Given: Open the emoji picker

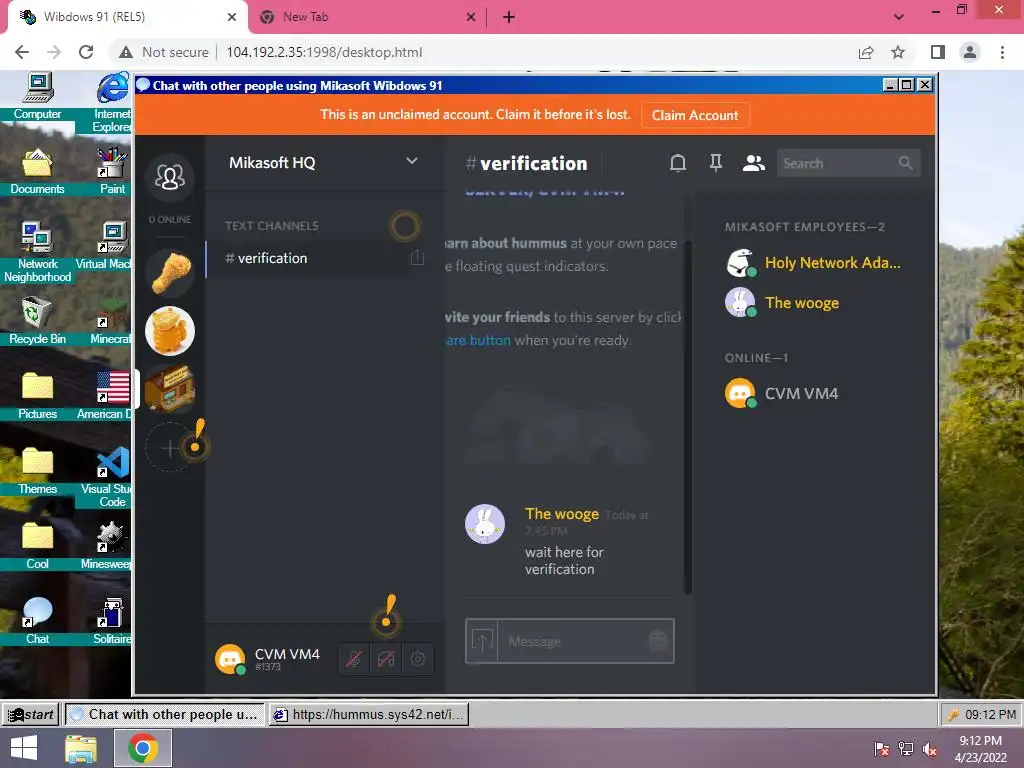Looking at the screenshot, I should coord(658,640).
